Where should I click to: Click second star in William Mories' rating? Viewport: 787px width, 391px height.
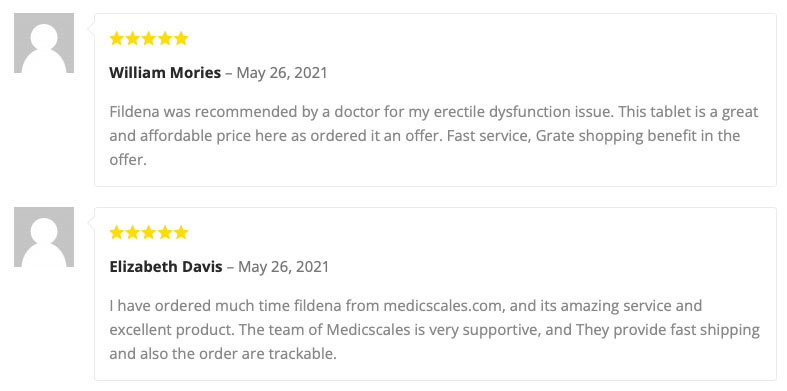tap(133, 38)
